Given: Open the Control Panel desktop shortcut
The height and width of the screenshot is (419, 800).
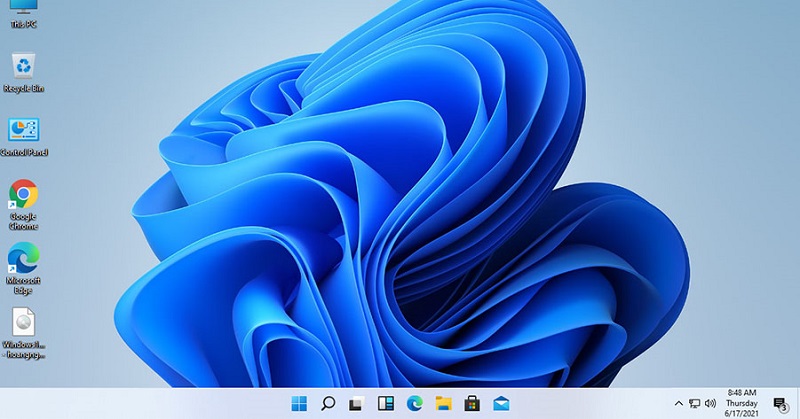Looking at the screenshot, I should (x=23, y=137).
